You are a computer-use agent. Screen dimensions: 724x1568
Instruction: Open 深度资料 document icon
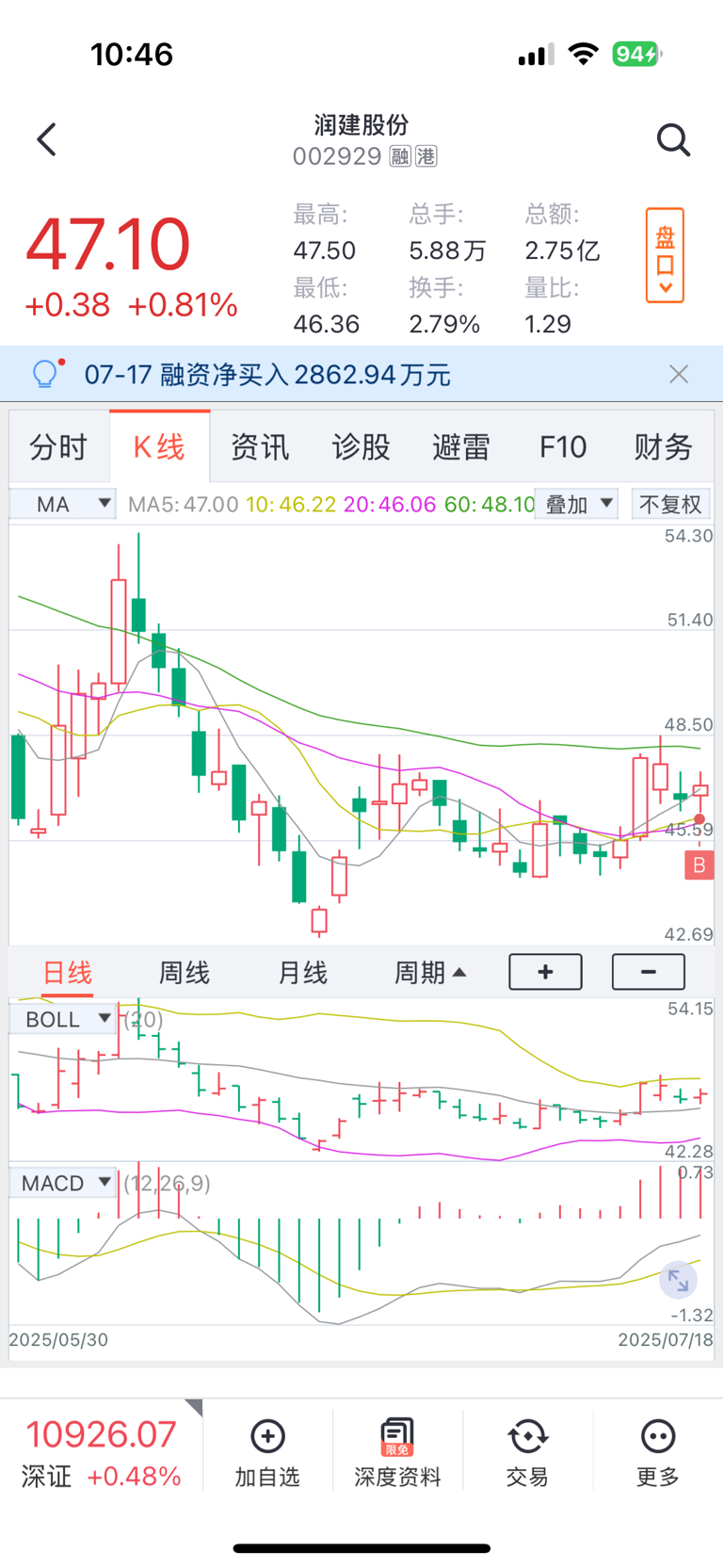coord(397,1437)
